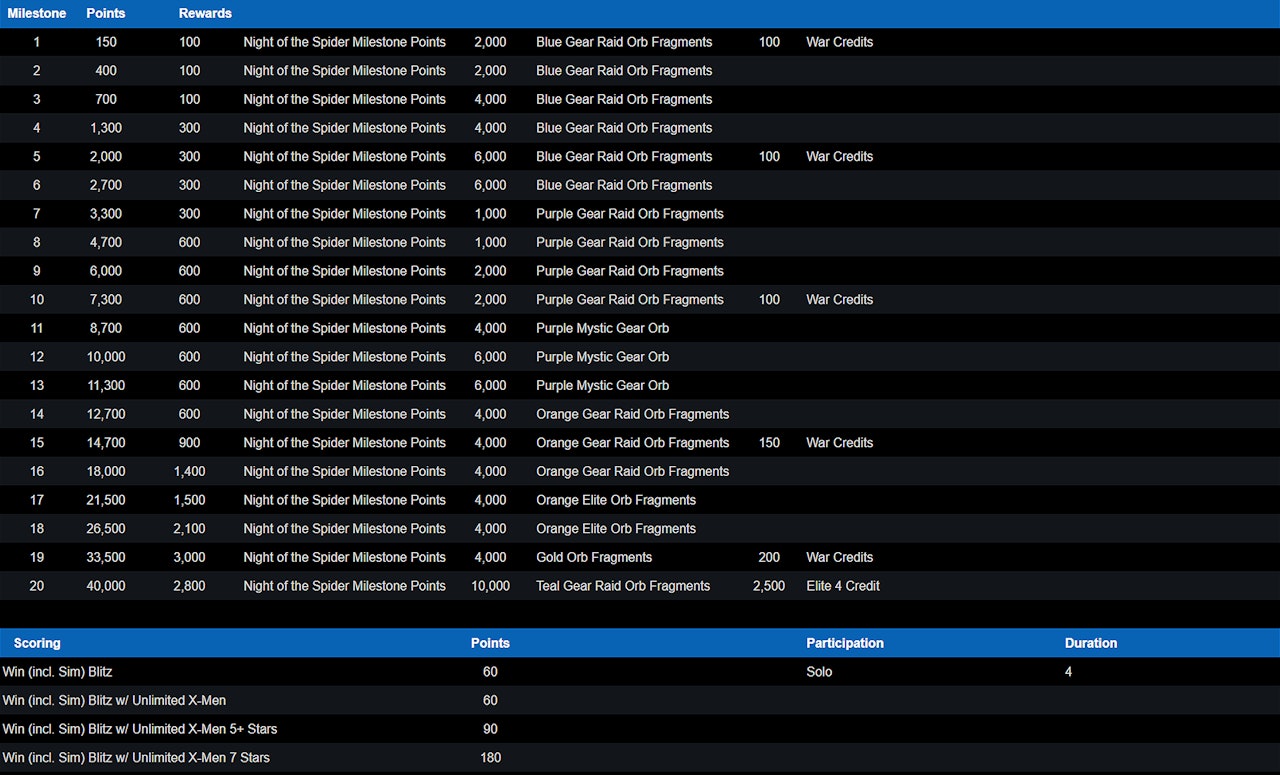
Task: Click the "Participation" header
Action: 845,643
